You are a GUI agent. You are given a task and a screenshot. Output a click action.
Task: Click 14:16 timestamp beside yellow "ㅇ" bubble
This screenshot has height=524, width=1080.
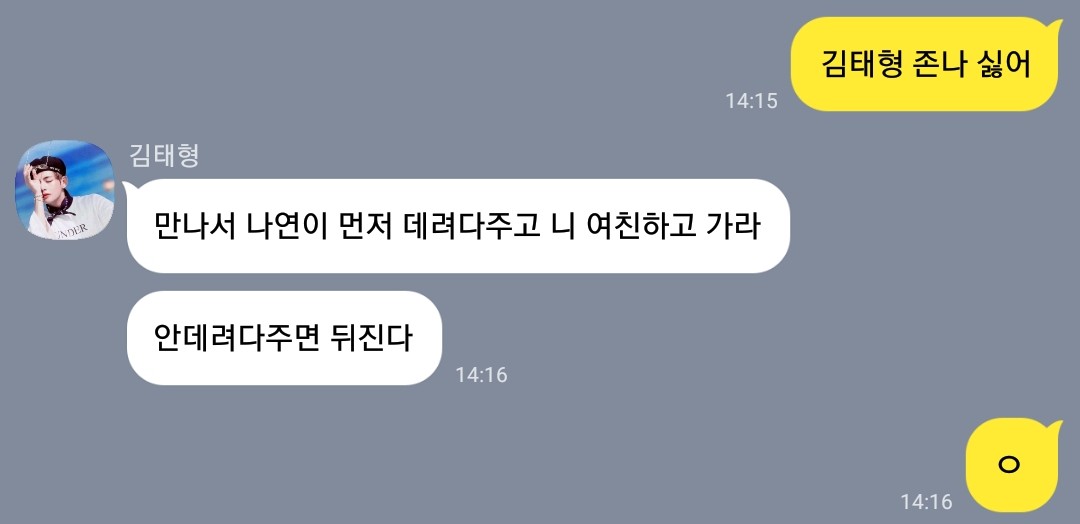[x=926, y=502]
